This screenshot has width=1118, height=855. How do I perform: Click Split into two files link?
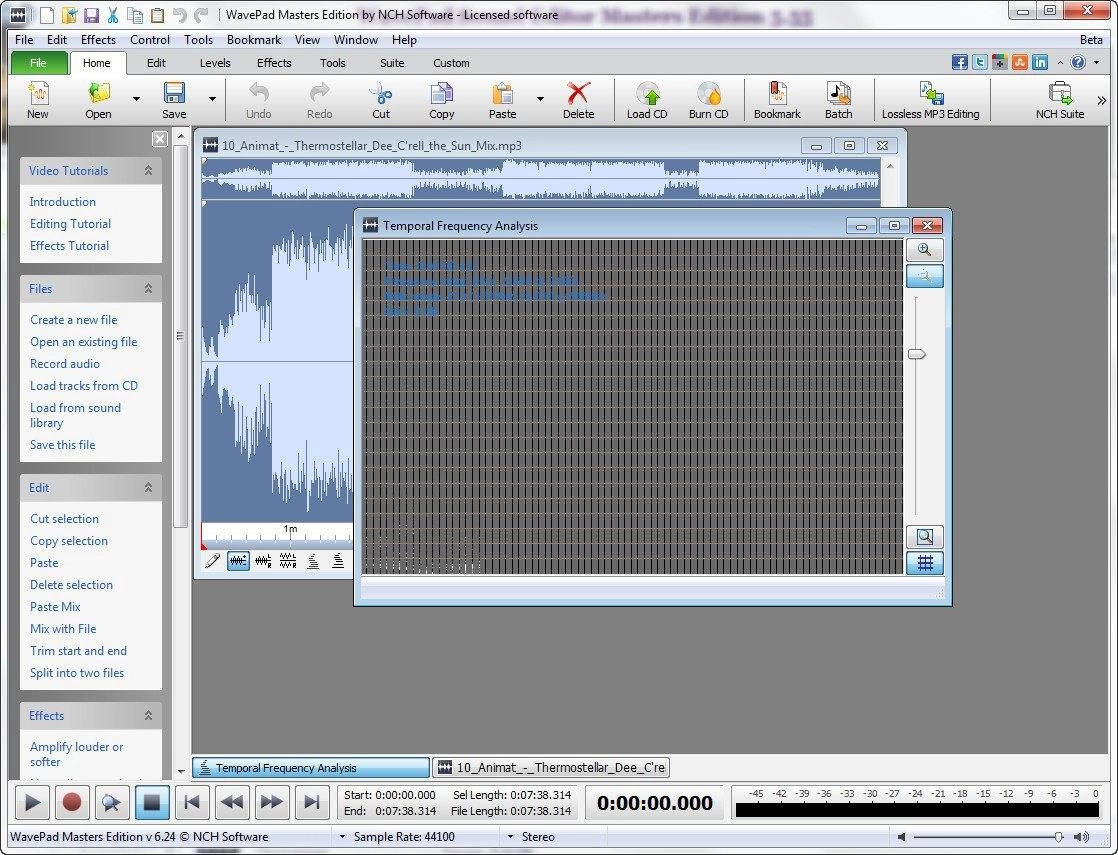77,672
